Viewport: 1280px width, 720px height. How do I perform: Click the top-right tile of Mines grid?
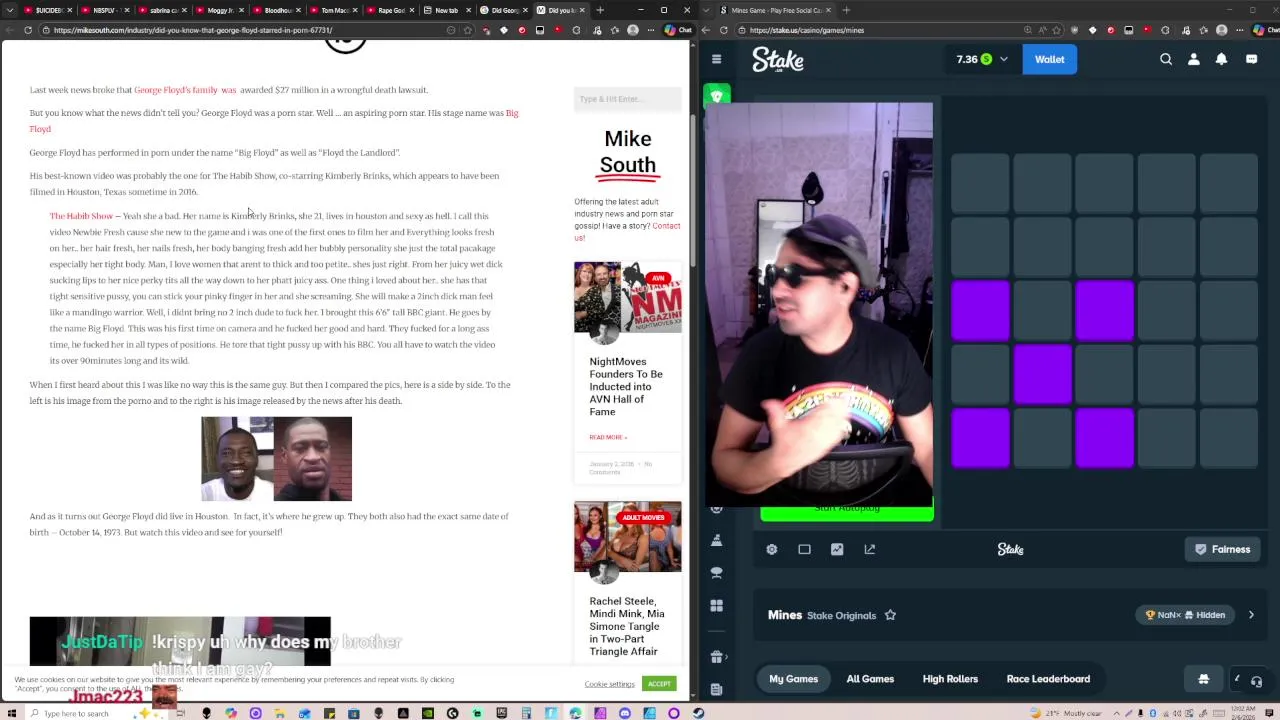click(x=1229, y=183)
